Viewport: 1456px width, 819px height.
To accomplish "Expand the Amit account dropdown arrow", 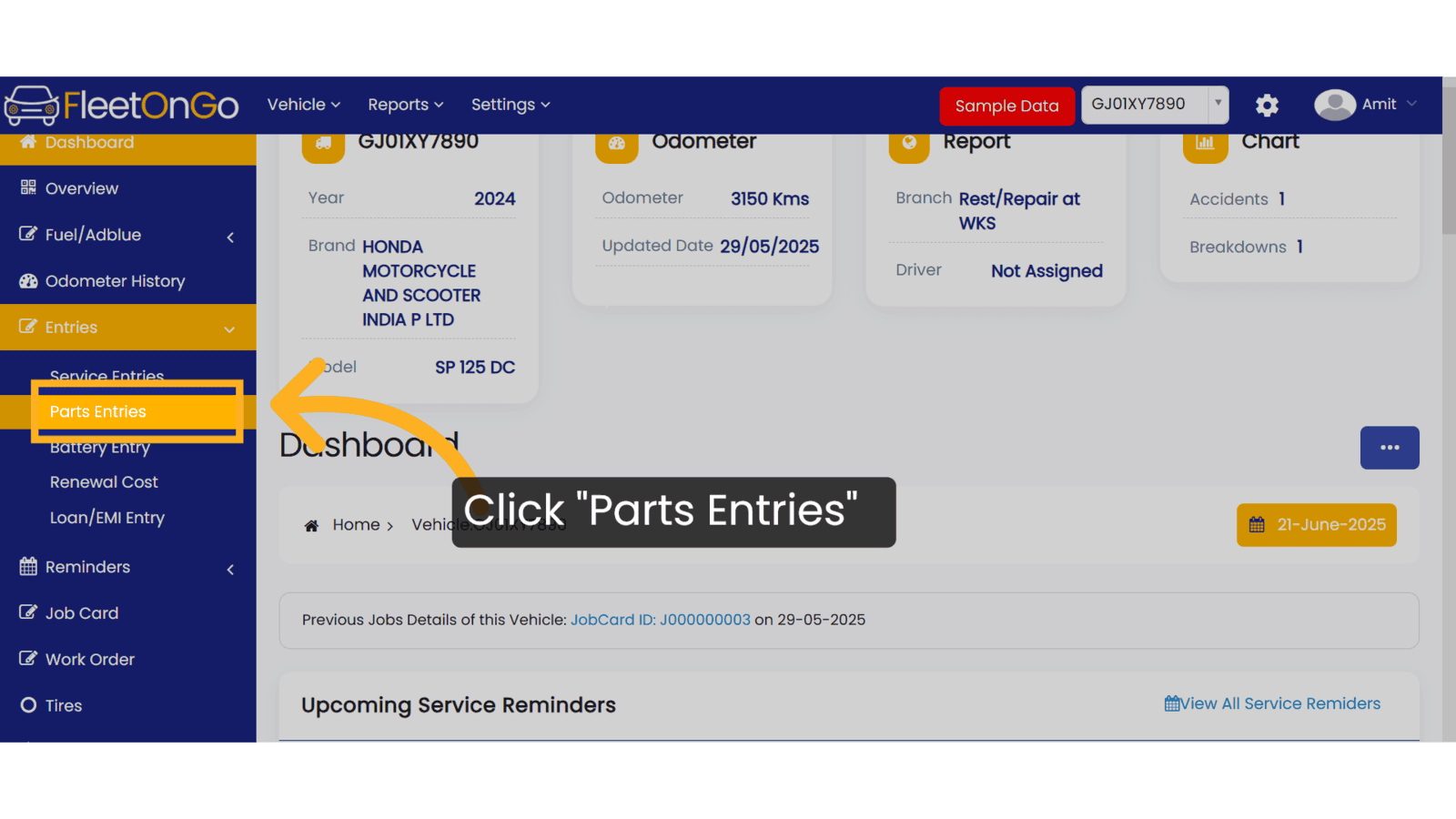I will click(1411, 104).
